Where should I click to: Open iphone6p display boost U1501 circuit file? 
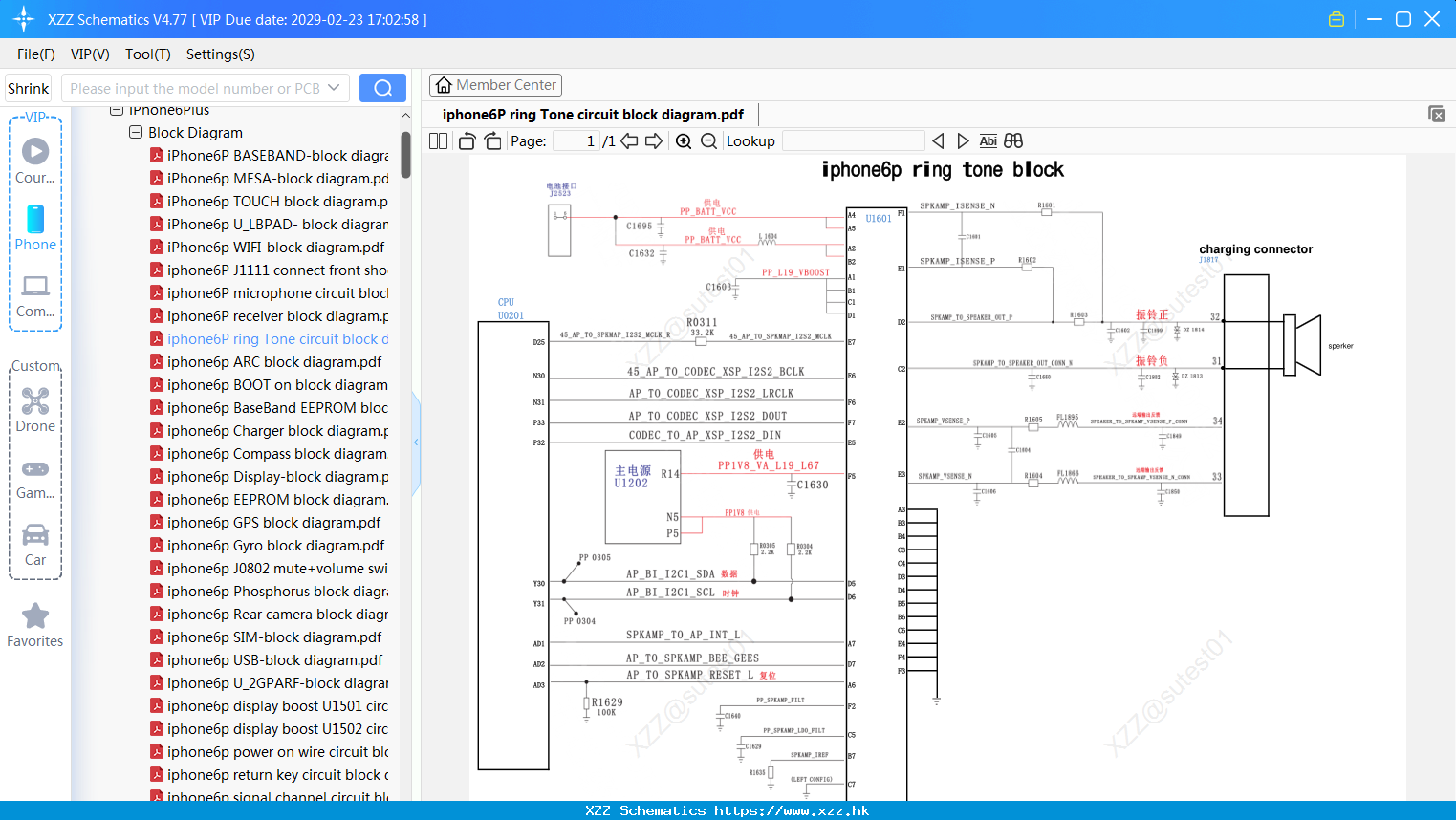(x=269, y=705)
